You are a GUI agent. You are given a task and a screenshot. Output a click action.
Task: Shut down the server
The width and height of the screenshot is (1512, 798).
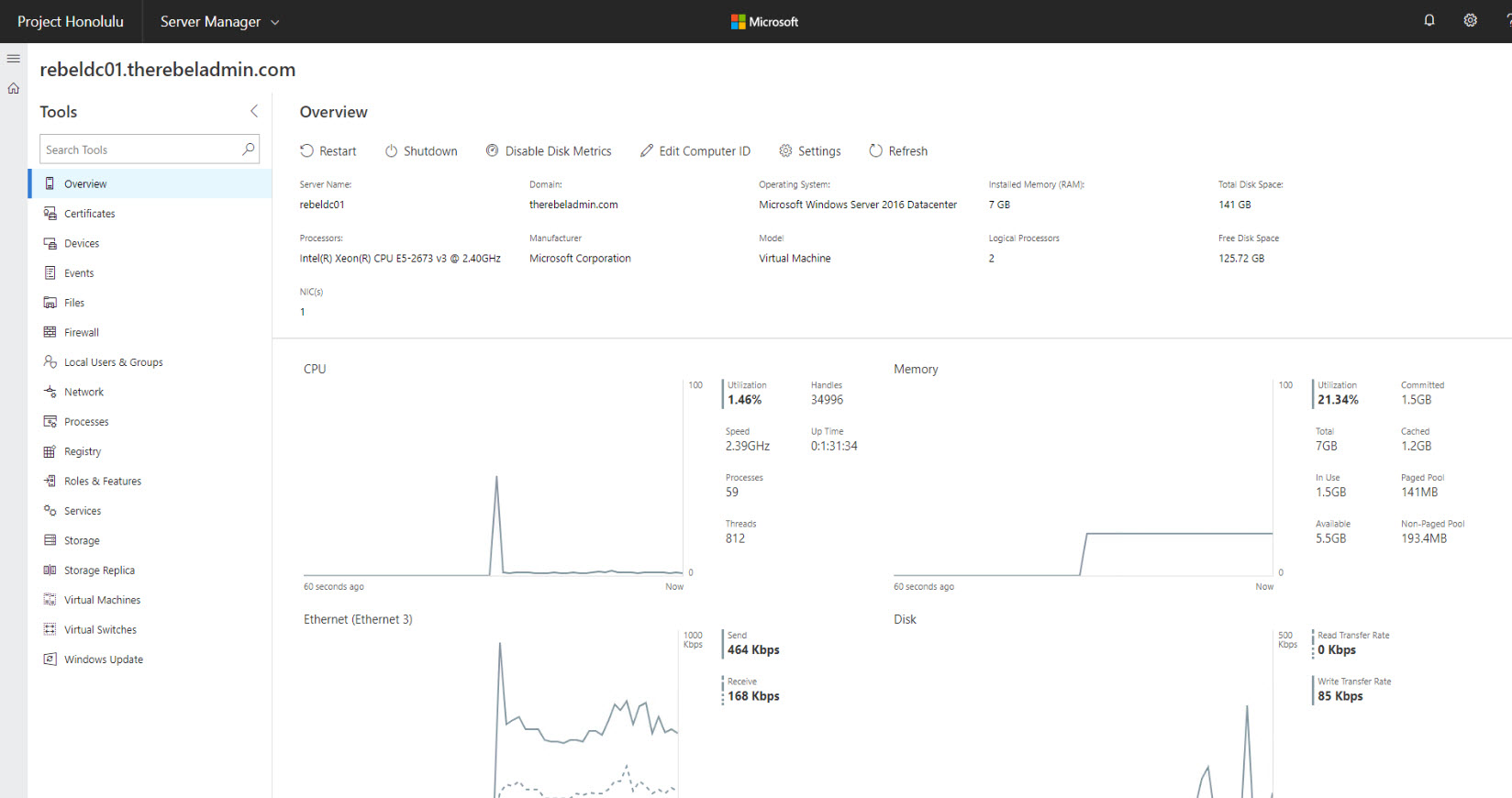[x=421, y=150]
